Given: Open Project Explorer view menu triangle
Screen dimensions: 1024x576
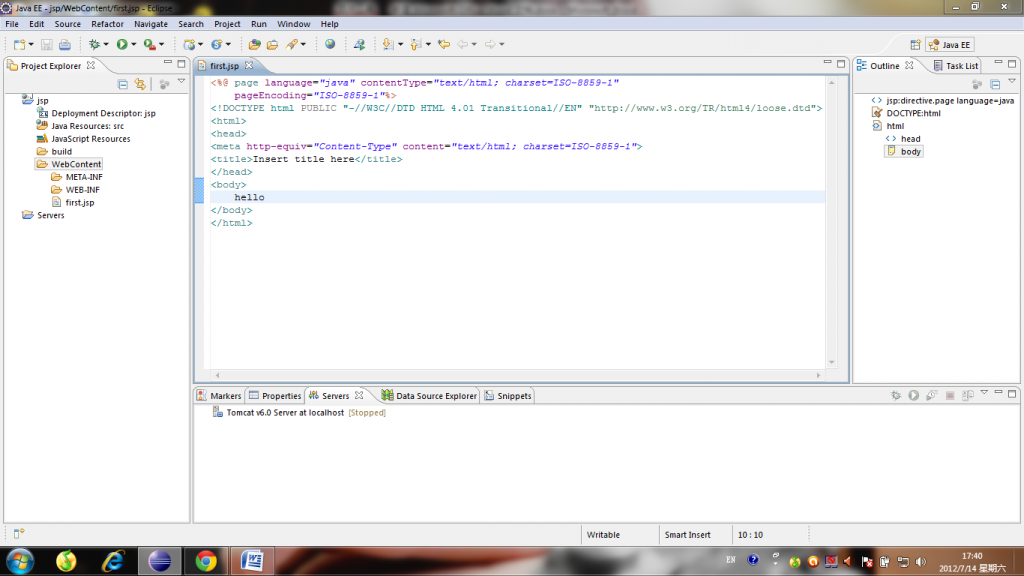Looking at the screenshot, I should [181, 82].
